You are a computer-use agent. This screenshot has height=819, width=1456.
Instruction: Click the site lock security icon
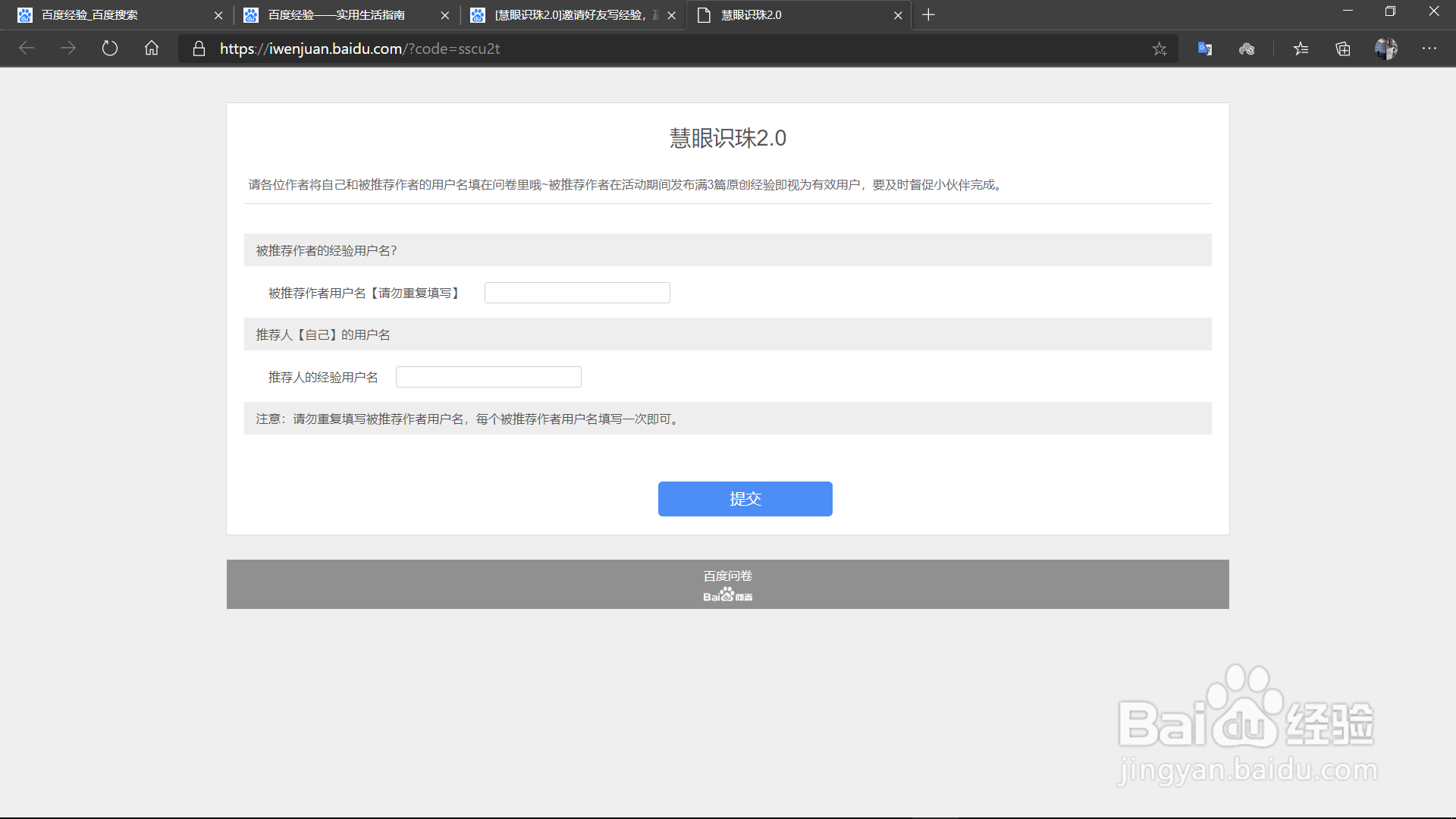(x=199, y=49)
